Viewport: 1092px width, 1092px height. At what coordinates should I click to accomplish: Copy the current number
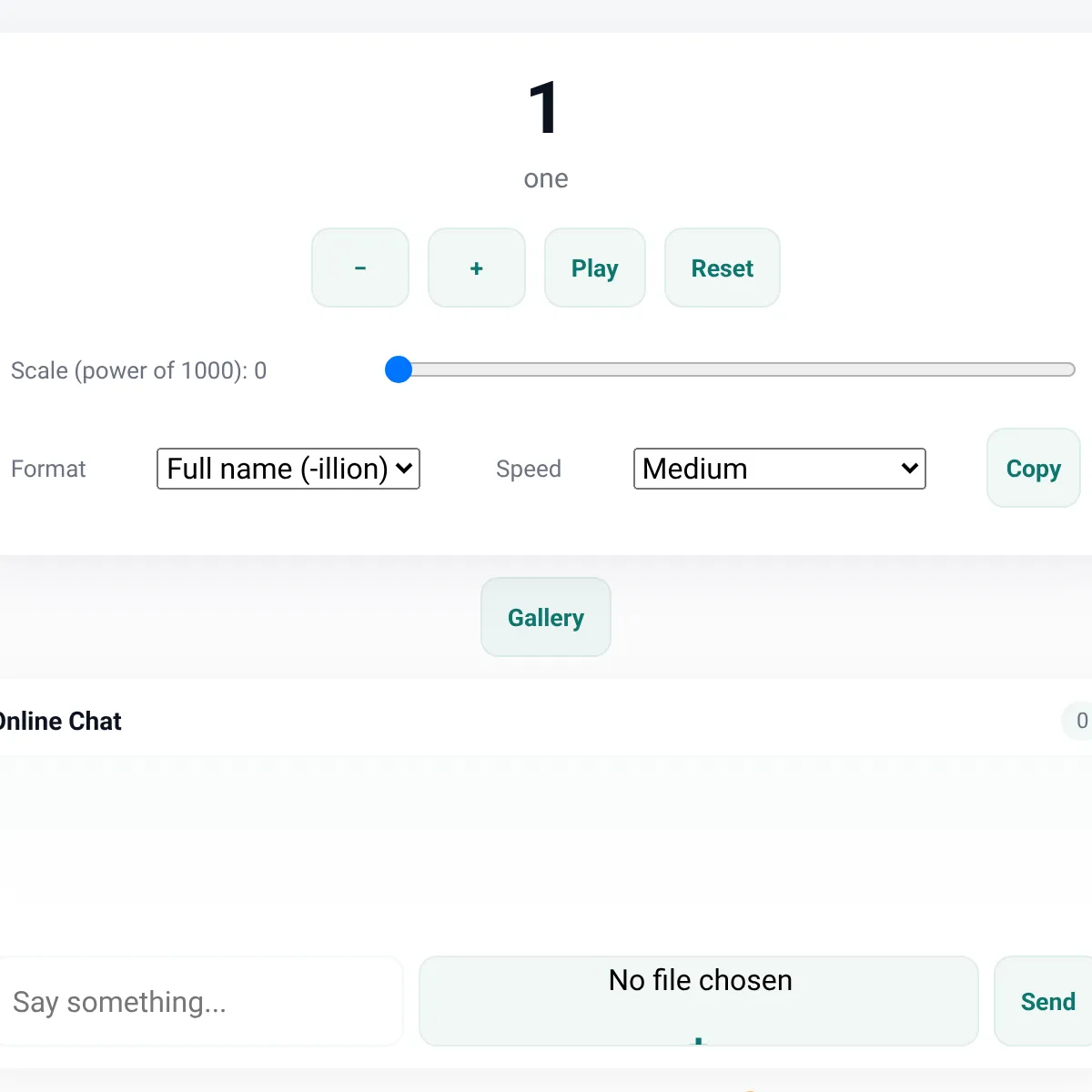(1033, 469)
